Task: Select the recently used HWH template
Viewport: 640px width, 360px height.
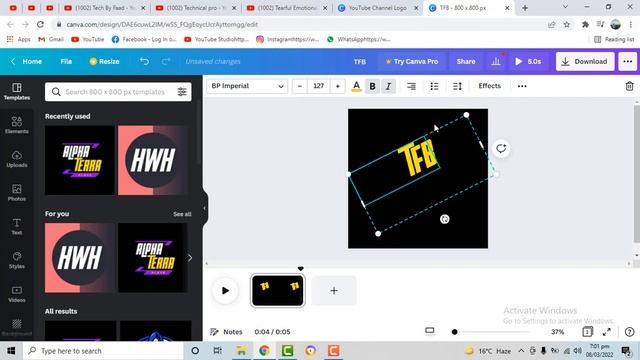Action: (x=153, y=160)
